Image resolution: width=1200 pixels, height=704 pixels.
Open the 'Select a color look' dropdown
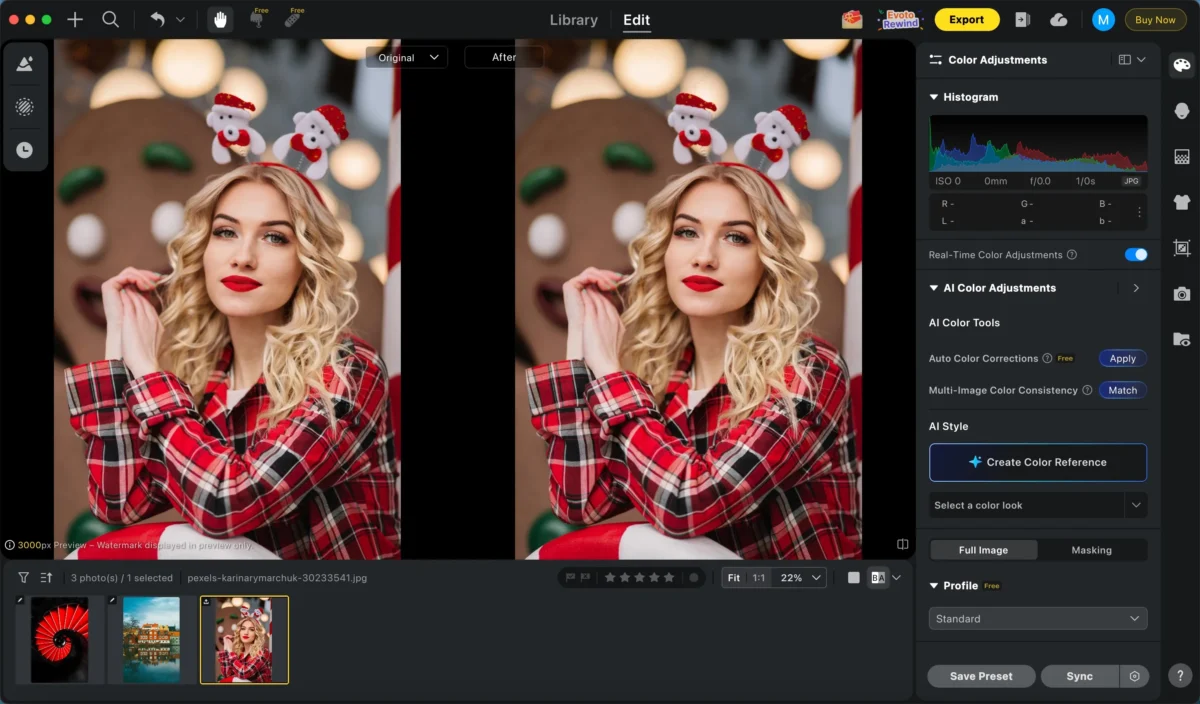coord(1037,506)
